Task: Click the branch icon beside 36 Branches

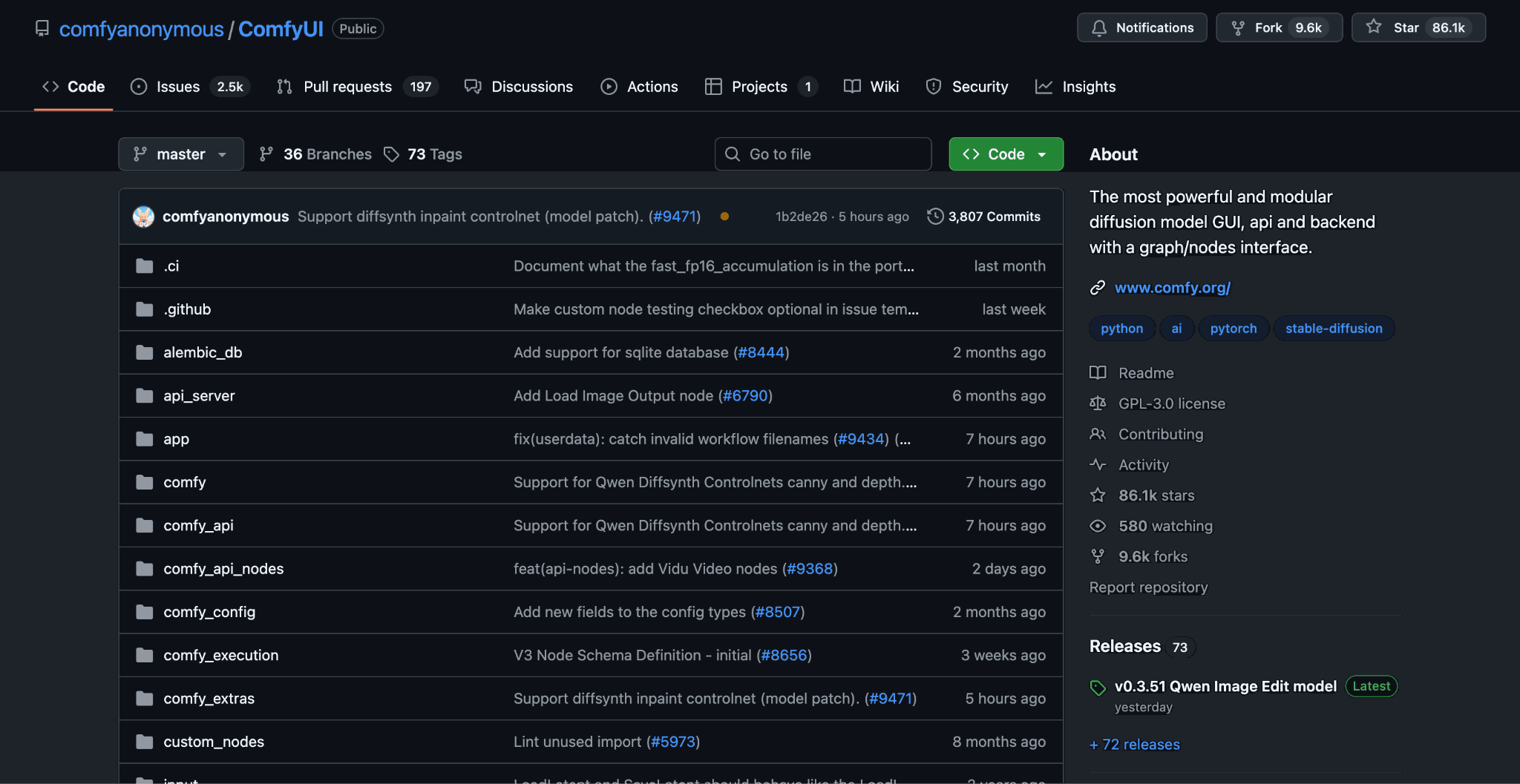Action: (x=266, y=154)
